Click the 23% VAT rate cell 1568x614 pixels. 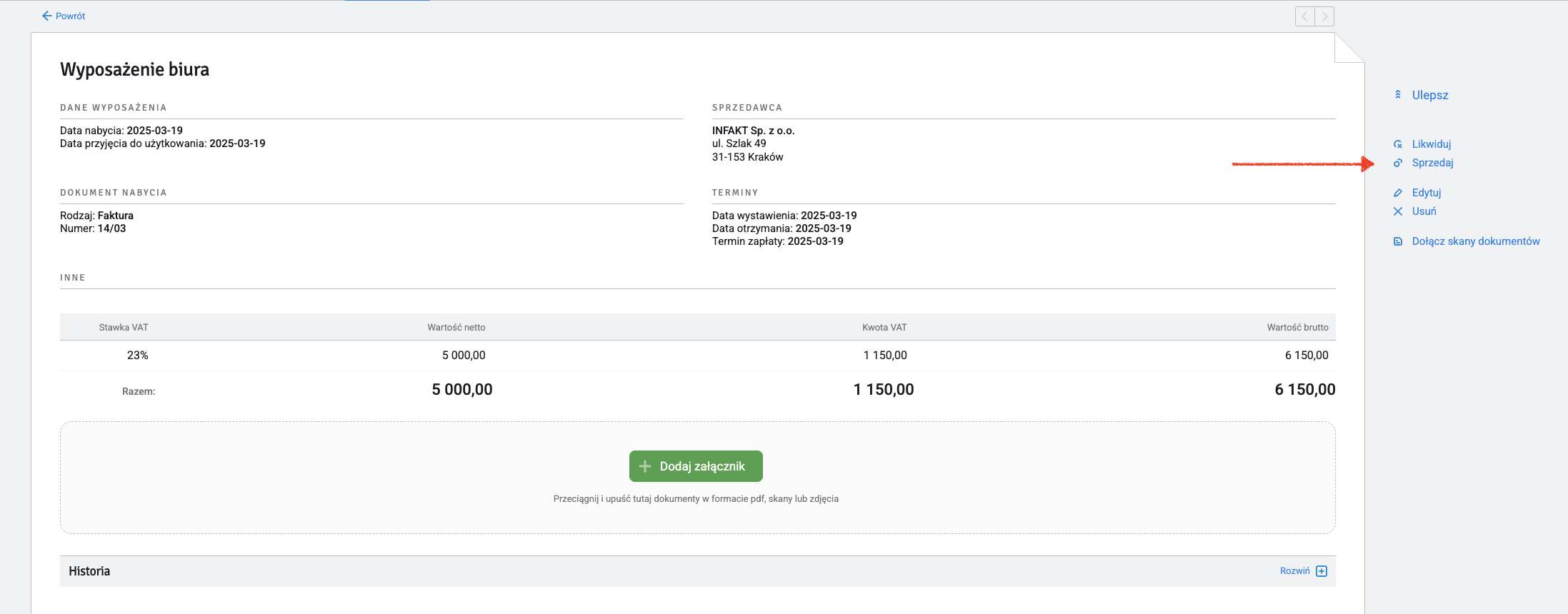(x=137, y=356)
